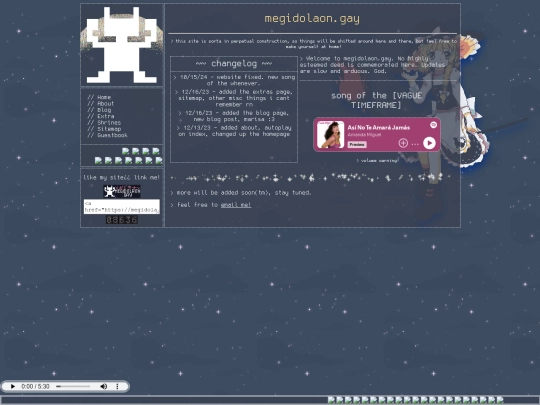Click the 12/13/23 changelog entry

[x=234, y=131]
